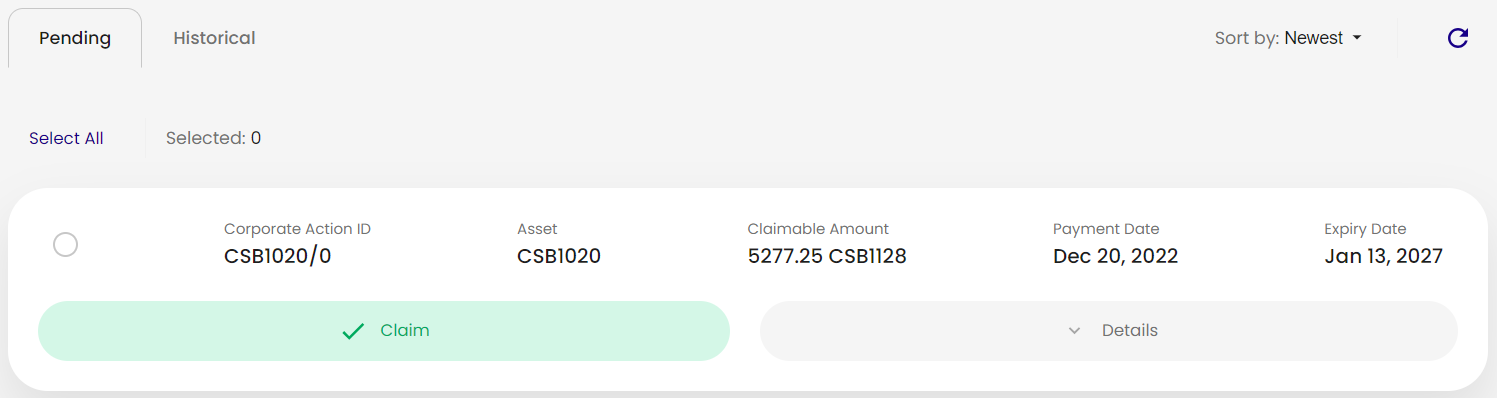Image resolution: width=1497 pixels, height=398 pixels.
Task: Click the Sort by label
Action: tap(1246, 38)
